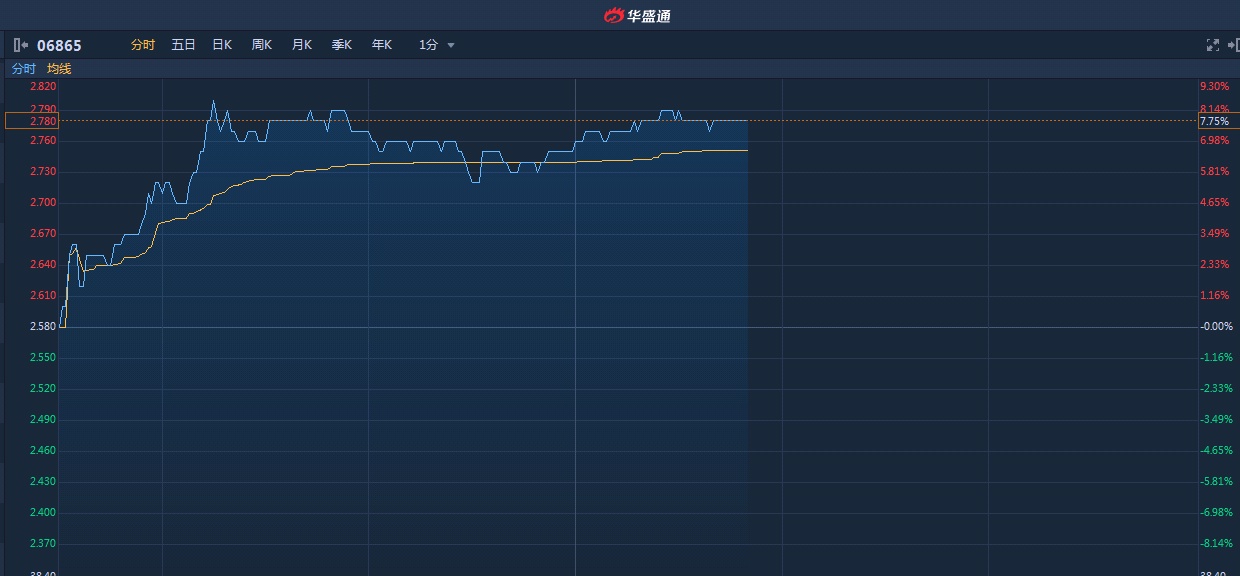Switch to the 周K weekly chart
Image resolution: width=1240 pixels, height=576 pixels.
[262, 45]
